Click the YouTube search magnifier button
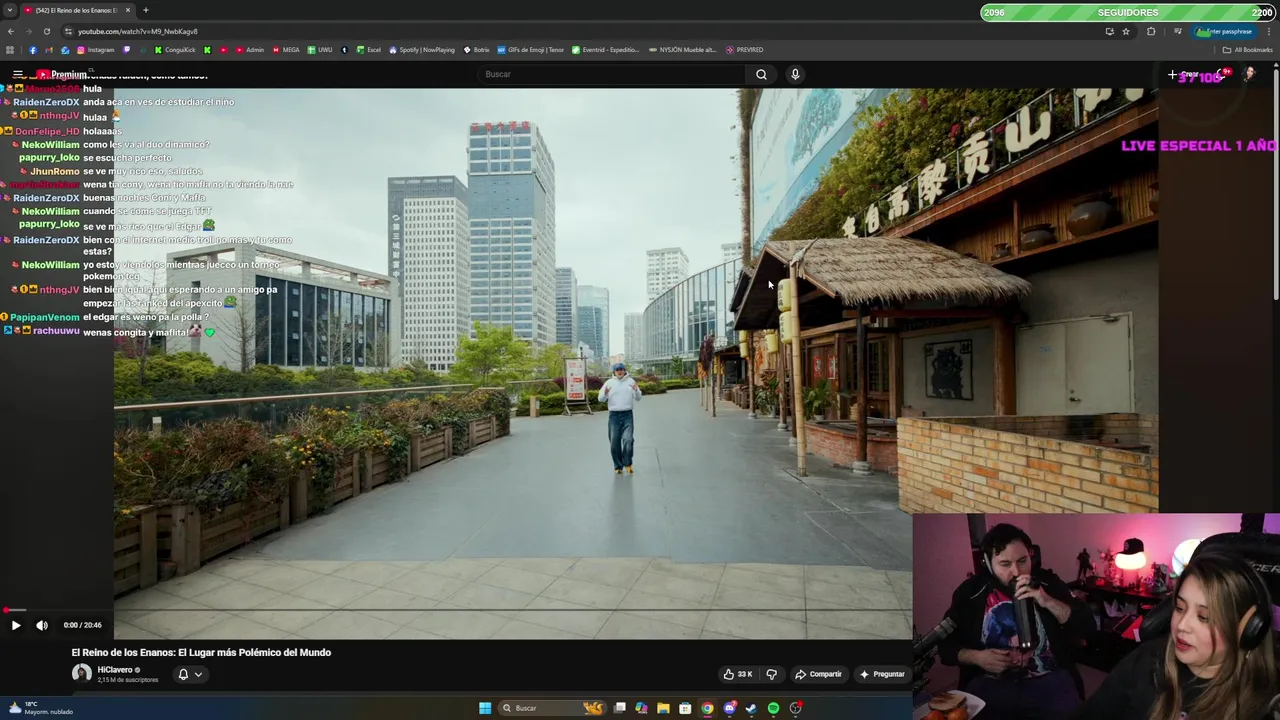Screen dimensions: 1280x720 761,74
